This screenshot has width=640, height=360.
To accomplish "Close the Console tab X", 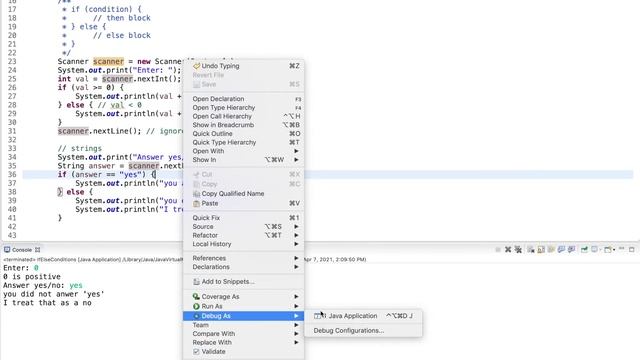I will coord(38,250).
